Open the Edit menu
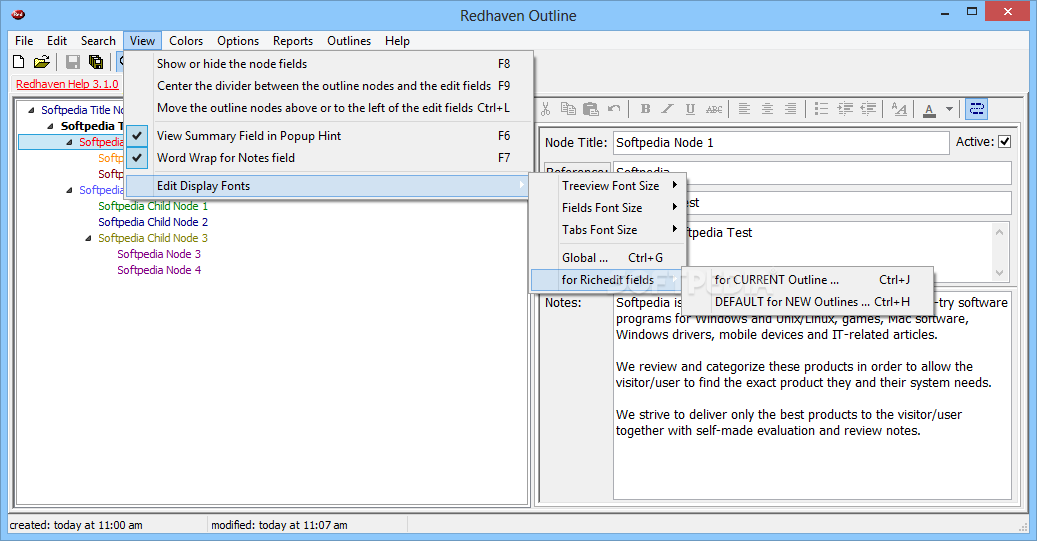Image resolution: width=1037 pixels, height=541 pixels. coord(57,40)
